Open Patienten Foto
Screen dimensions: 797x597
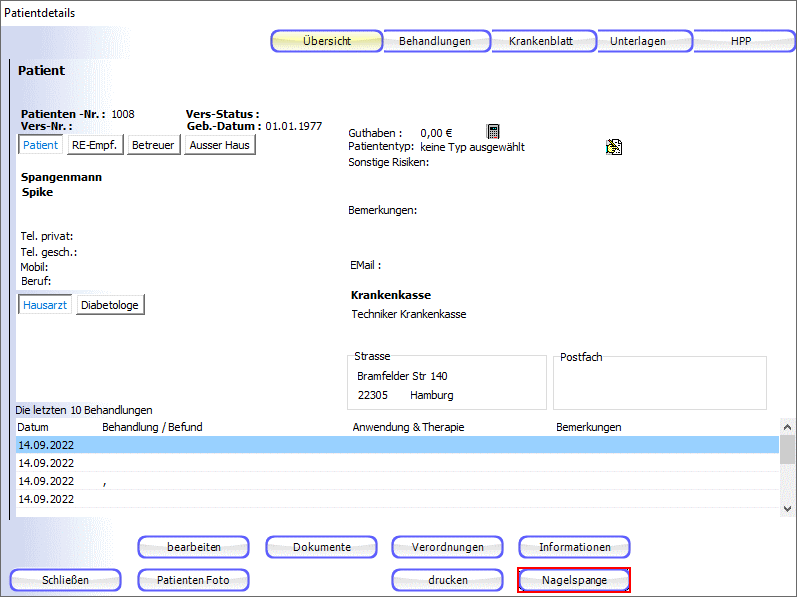tap(194, 580)
